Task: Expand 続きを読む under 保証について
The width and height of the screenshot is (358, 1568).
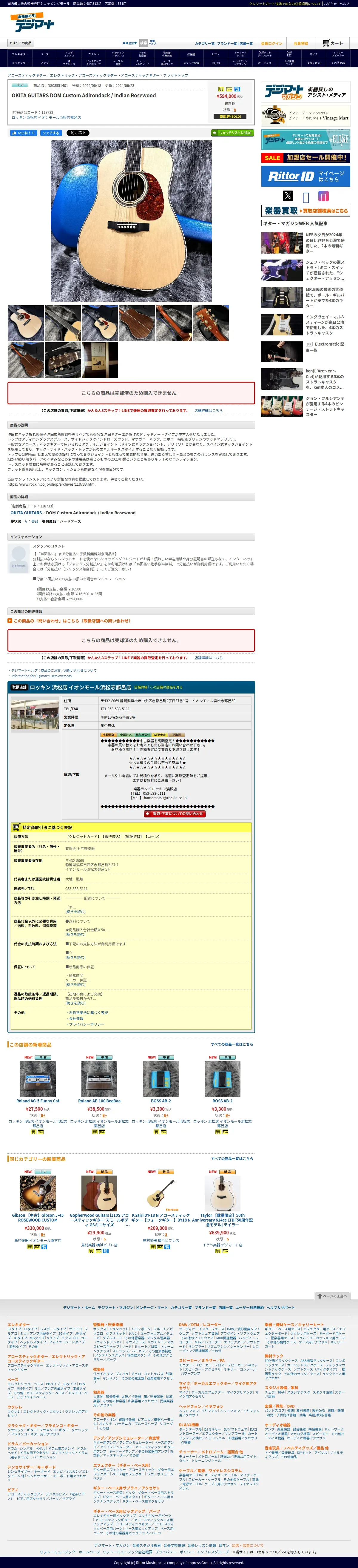Action: coord(75,984)
